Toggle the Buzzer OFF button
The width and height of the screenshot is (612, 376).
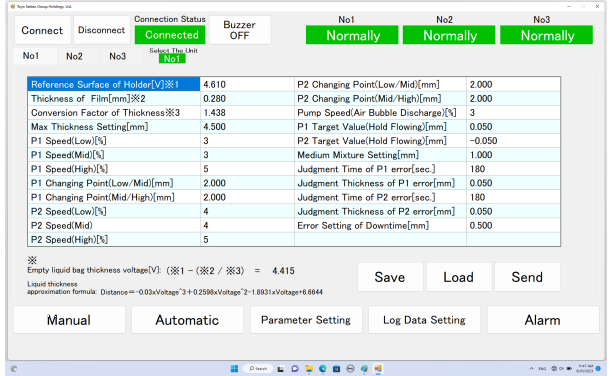coord(240,30)
